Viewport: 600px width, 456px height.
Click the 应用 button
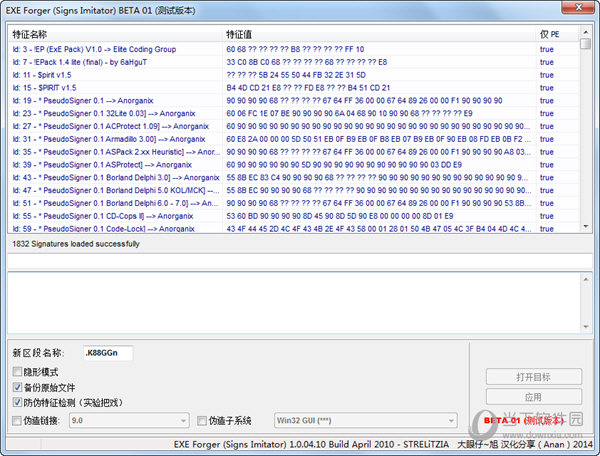pyautogui.click(x=534, y=397)
